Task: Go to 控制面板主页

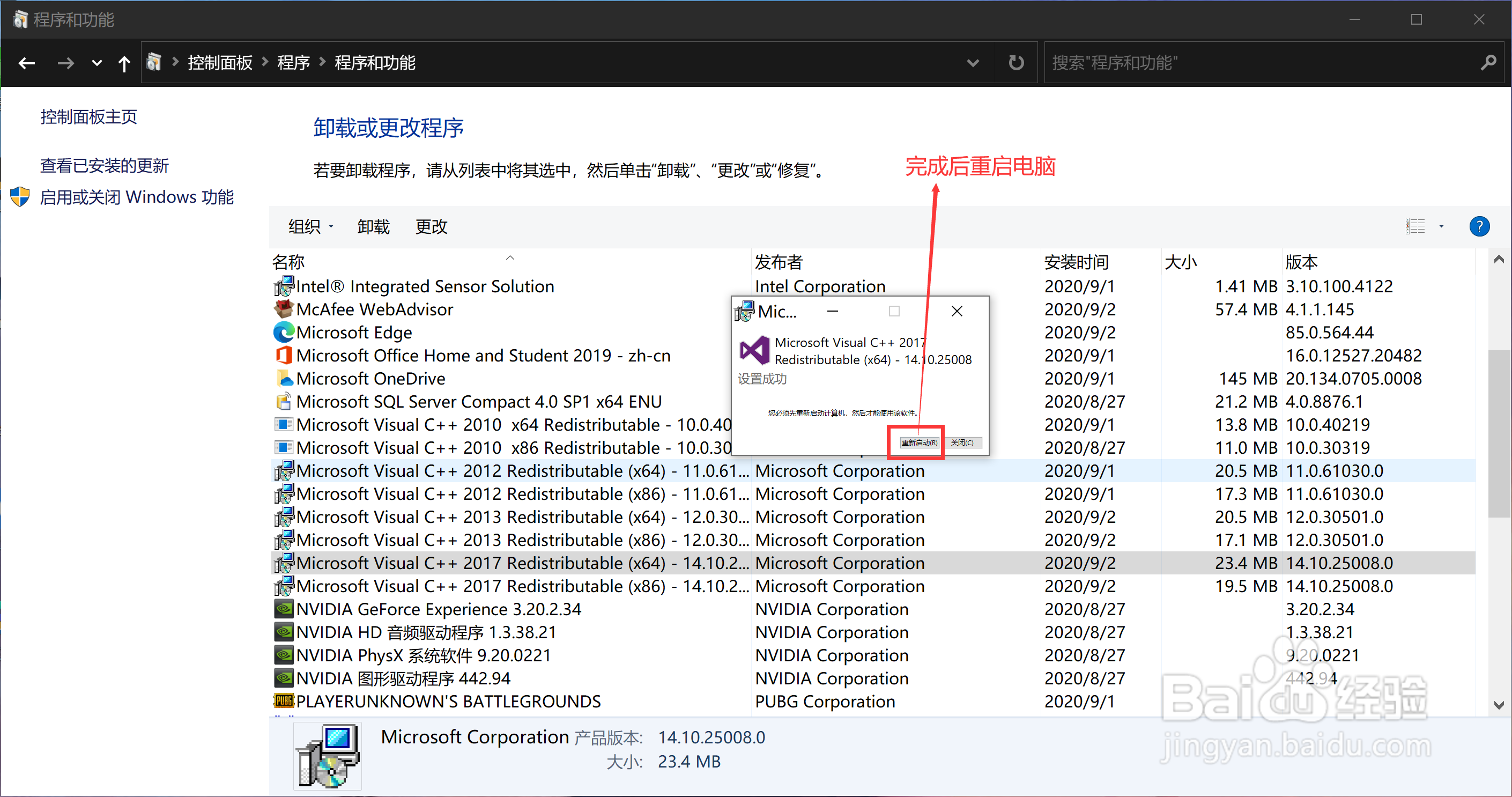Action: (x=88, y=117)
